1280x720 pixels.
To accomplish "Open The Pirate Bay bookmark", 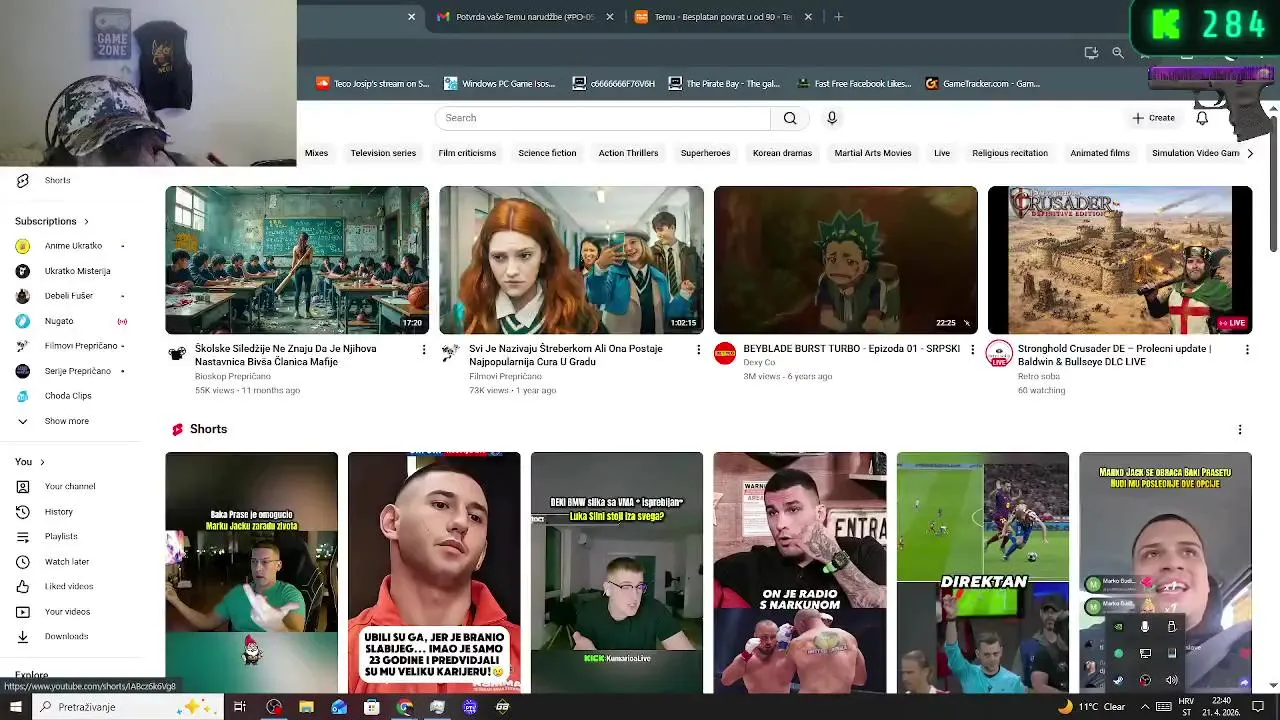I will click(x=725, y=84).
